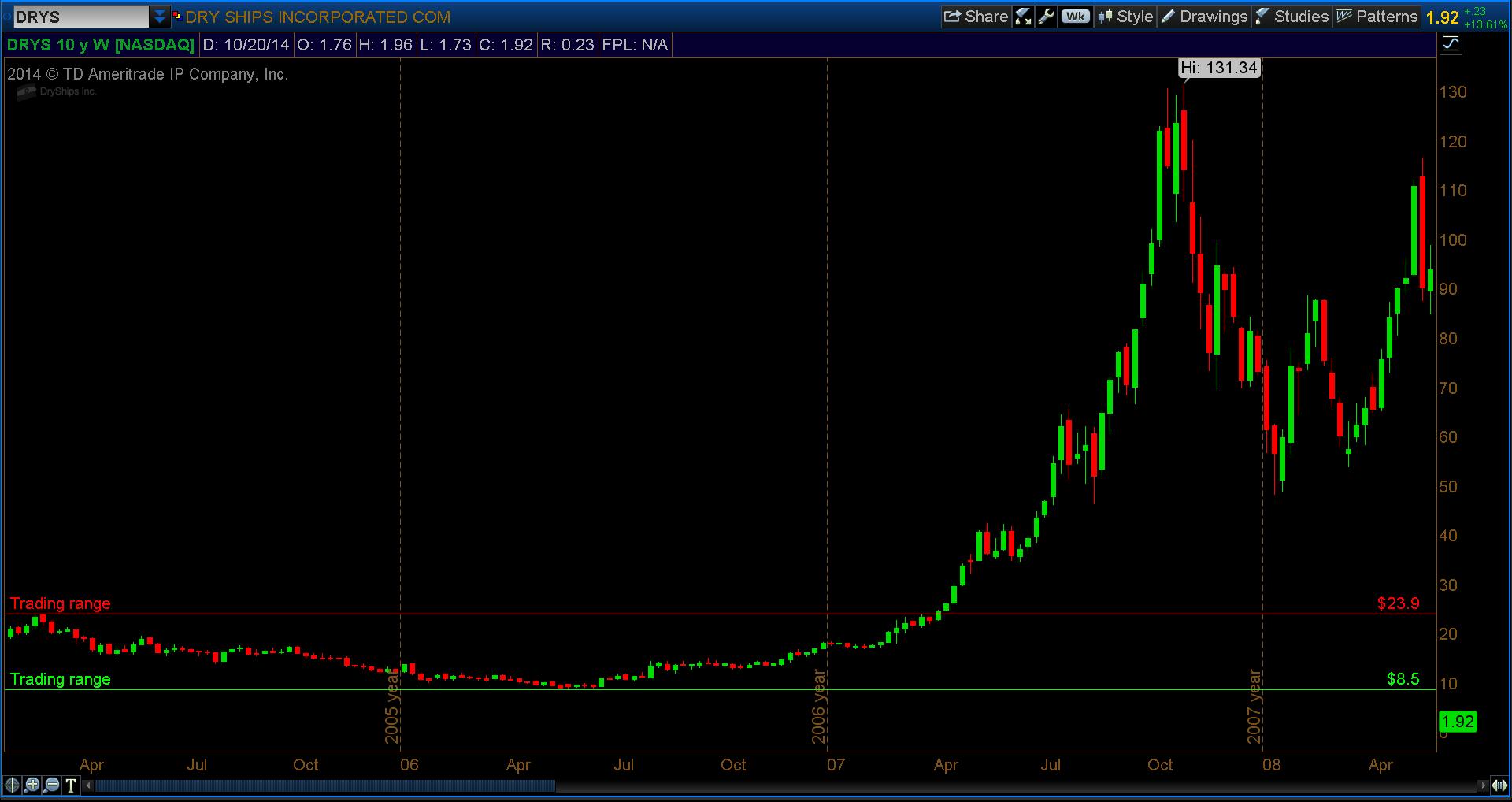Expand the DRYS symbol dropdown arrow
This screenshot has width=1512, height=802.
160,17
